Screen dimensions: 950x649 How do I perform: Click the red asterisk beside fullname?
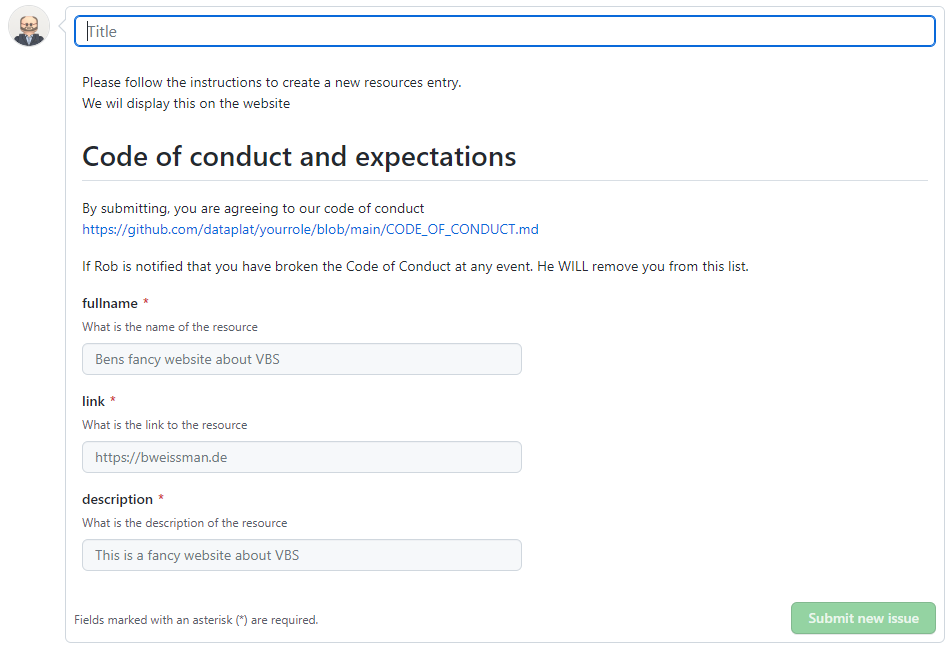(145, 302)
